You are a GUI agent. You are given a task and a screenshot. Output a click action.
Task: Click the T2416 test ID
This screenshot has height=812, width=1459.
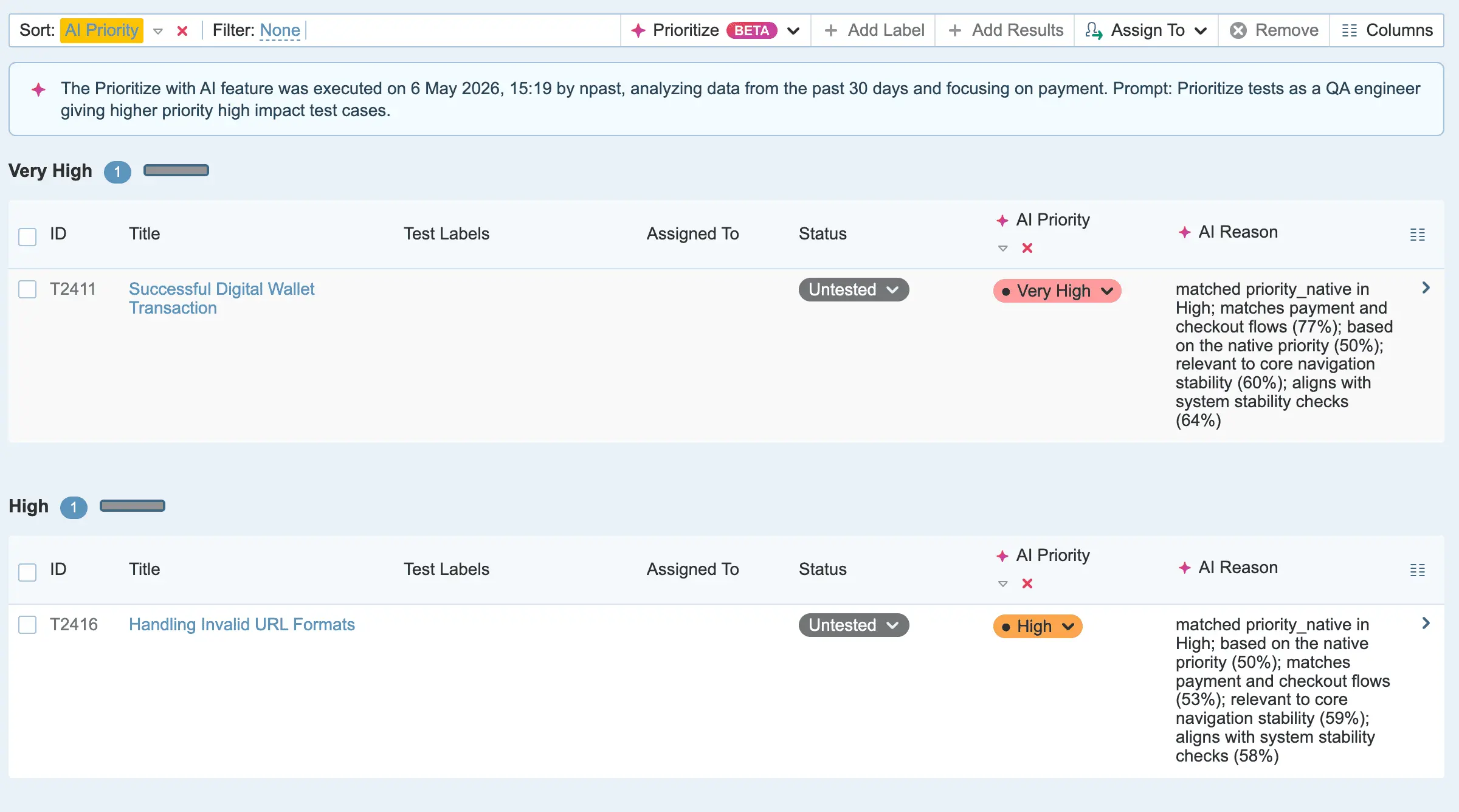tap(74, 625)
